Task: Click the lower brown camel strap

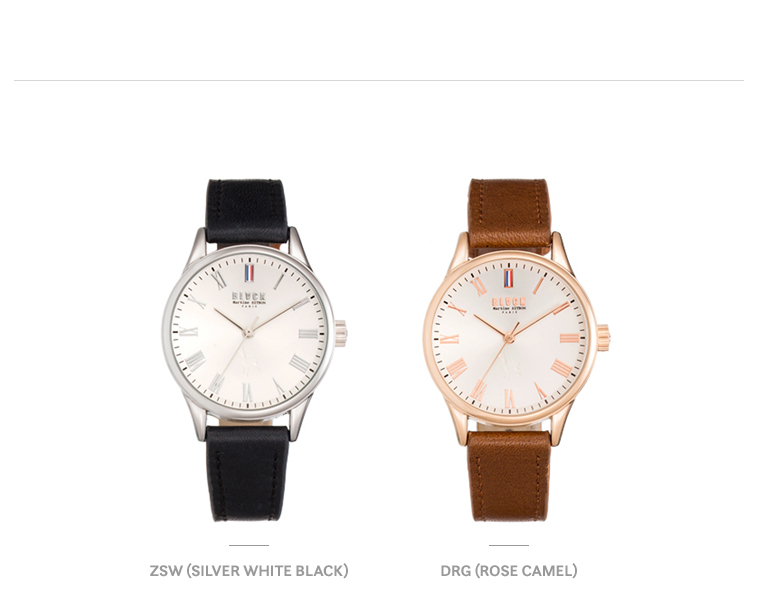Action: pos(509,476)
